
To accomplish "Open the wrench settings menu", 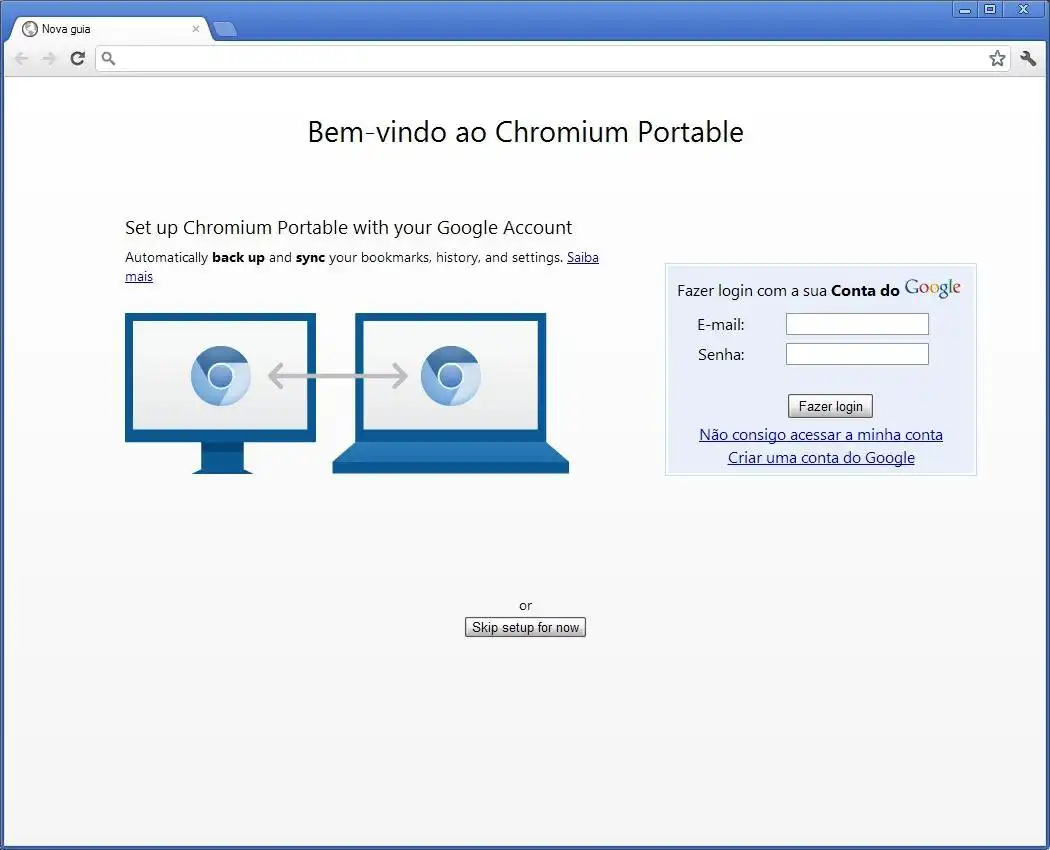I will (1028, 59).
